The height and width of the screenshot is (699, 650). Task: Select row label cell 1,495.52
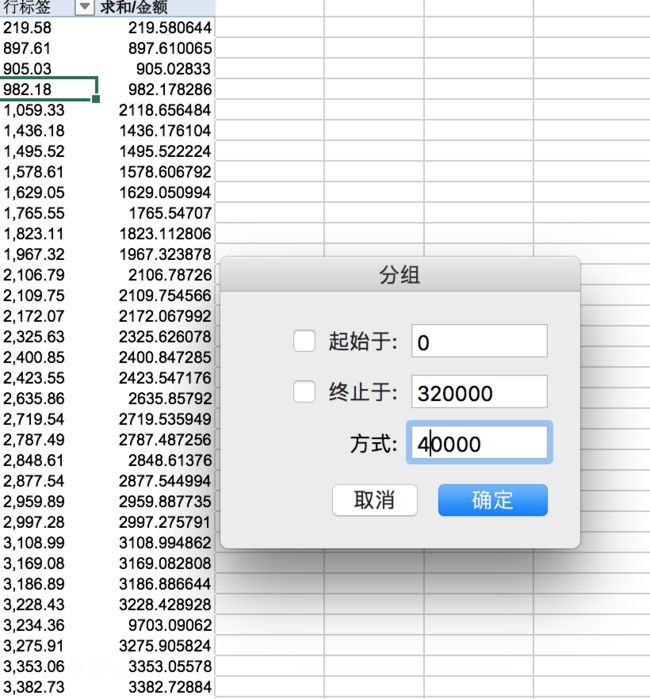tap(49, 151)
